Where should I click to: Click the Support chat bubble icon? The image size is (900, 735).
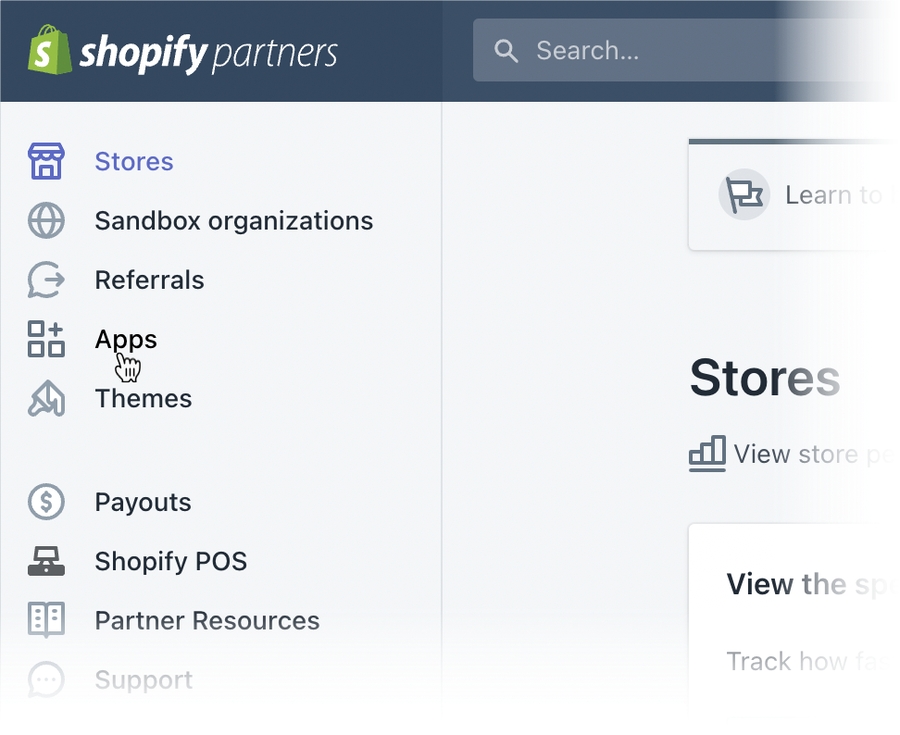(46, 680)
